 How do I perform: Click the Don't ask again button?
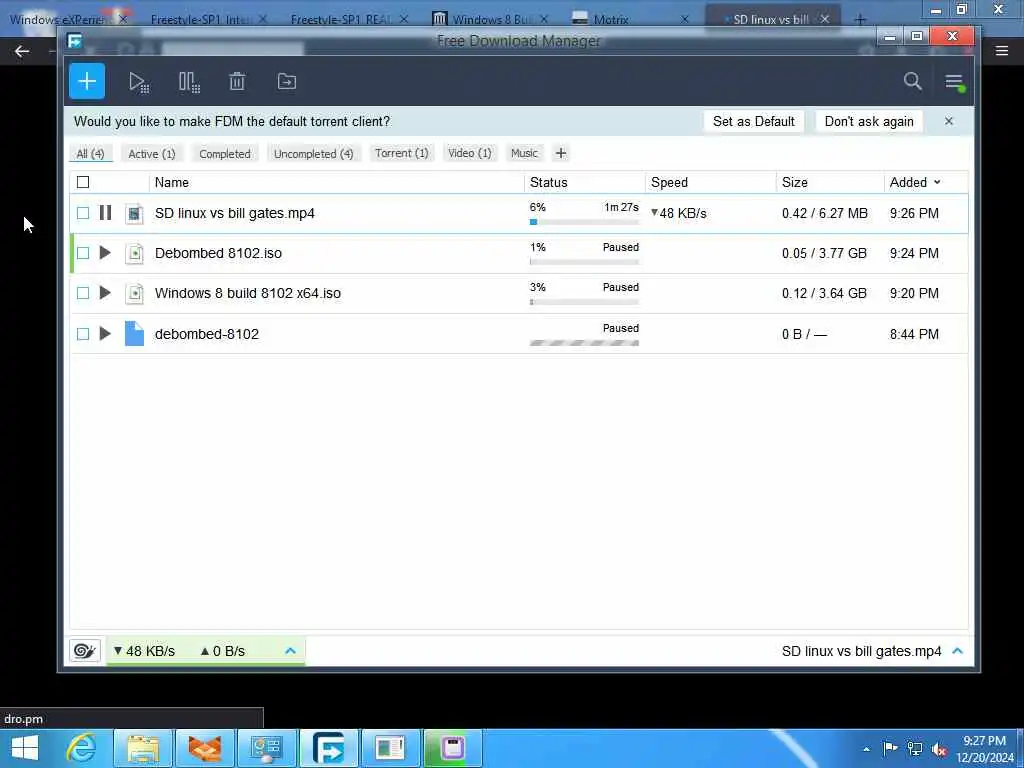[x=869, y=121]
